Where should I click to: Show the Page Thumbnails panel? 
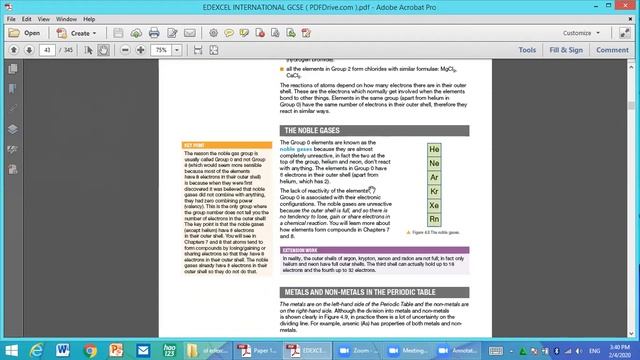tap(13, 69)
